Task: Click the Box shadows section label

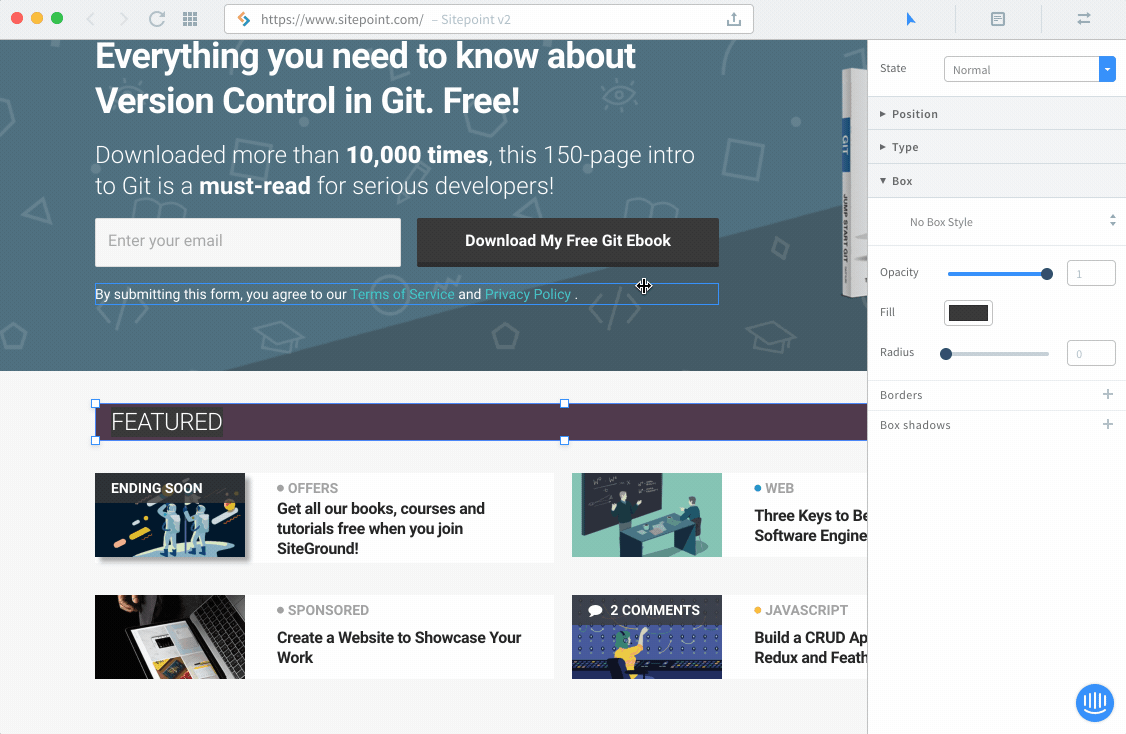Action: pos(915,424)
